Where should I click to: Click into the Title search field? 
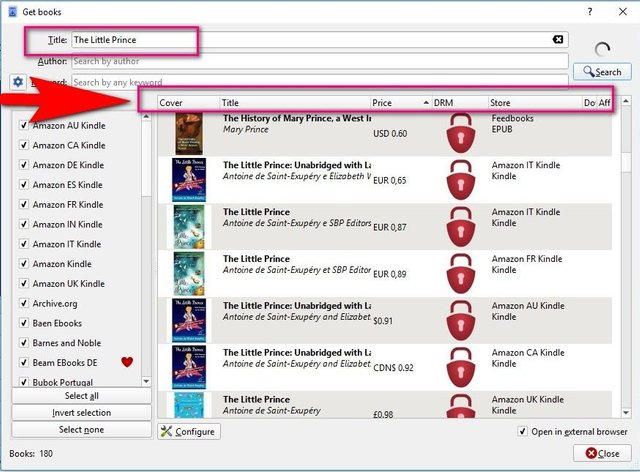click(320, 40)
